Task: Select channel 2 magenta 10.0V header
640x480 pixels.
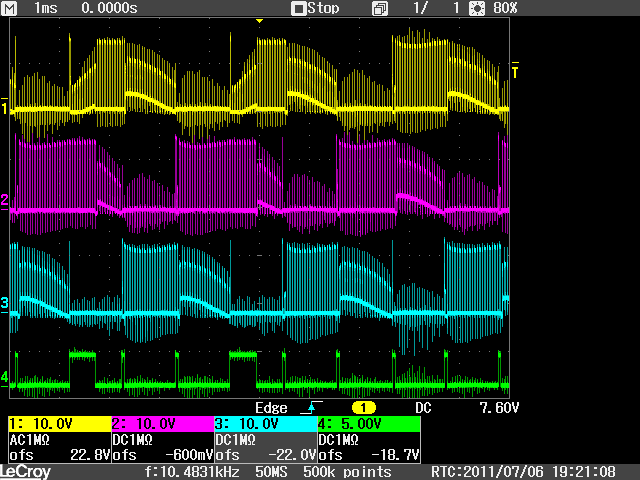Action: click(x=163, y=424)
